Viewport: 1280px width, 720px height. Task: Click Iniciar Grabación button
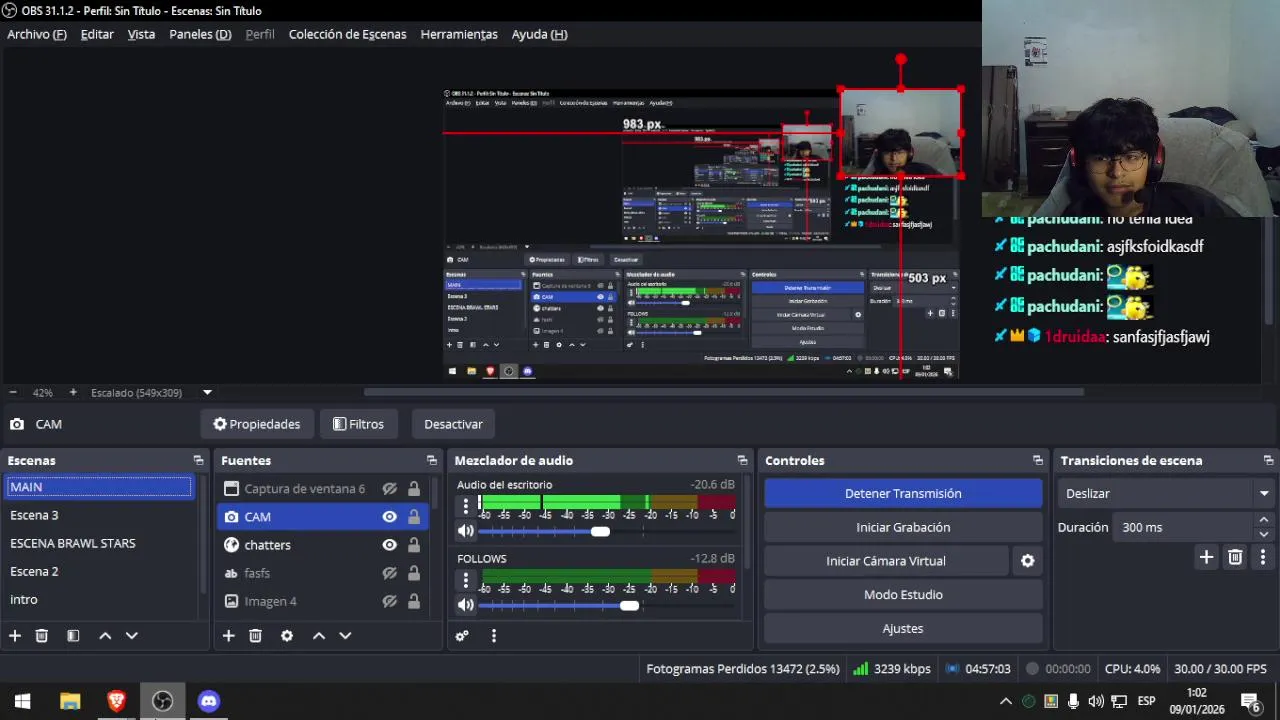tap(903, 527)
